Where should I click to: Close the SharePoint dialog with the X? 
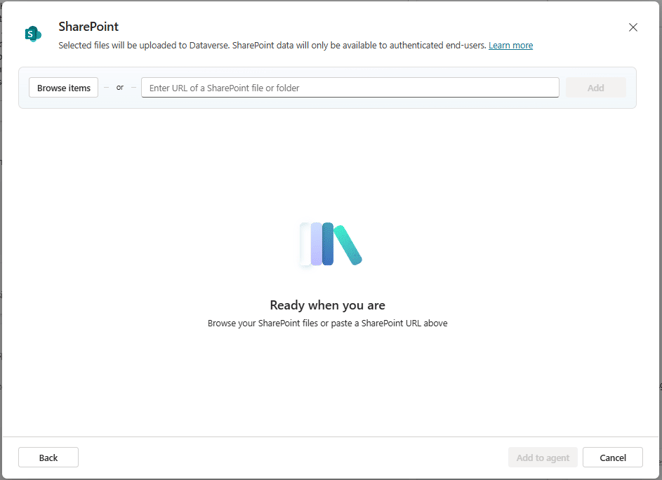[633, 27]
